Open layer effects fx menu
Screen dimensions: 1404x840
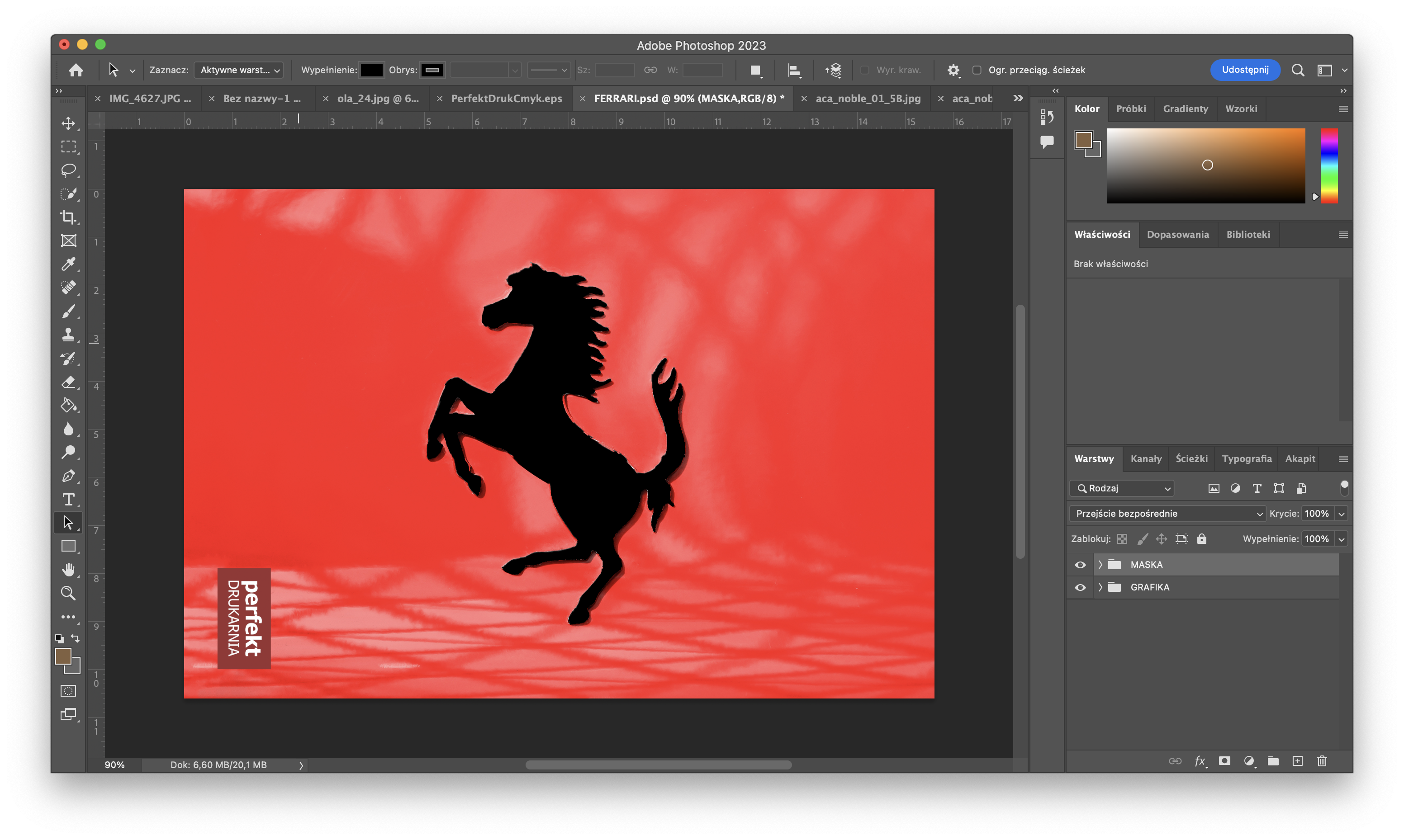pos(1200,761)
